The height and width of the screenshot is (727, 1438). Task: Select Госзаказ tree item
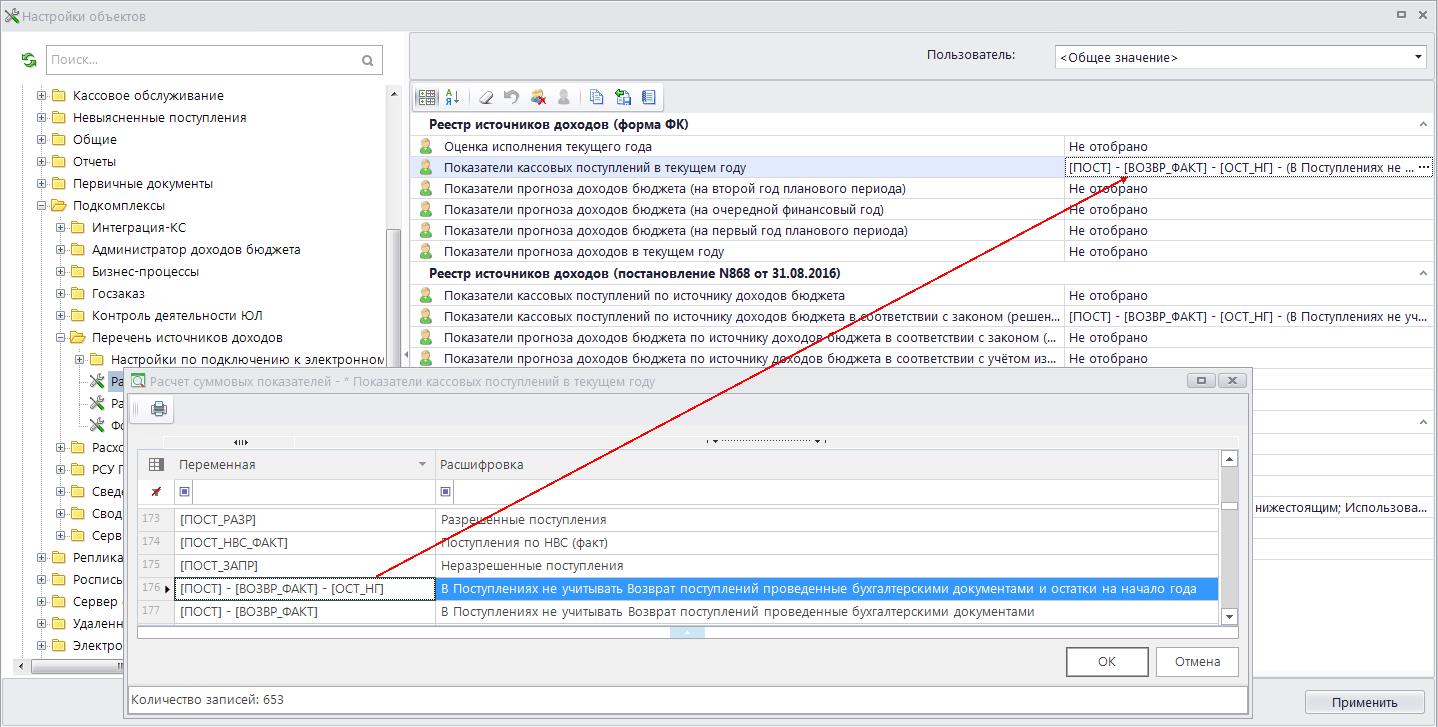[x=118, y=294]
